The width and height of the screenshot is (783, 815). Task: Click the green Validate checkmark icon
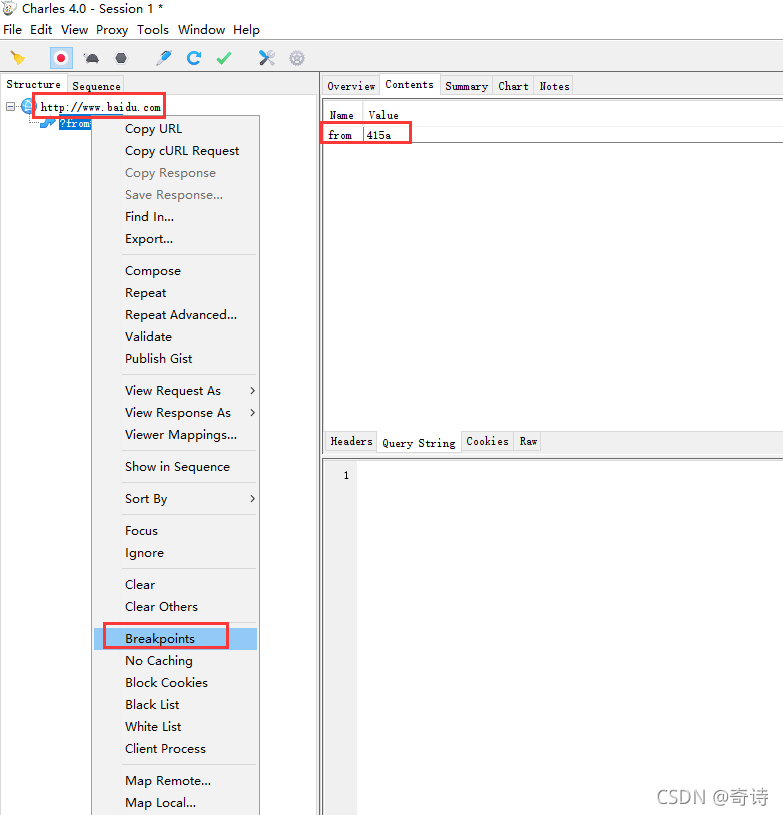click(224, 58)
